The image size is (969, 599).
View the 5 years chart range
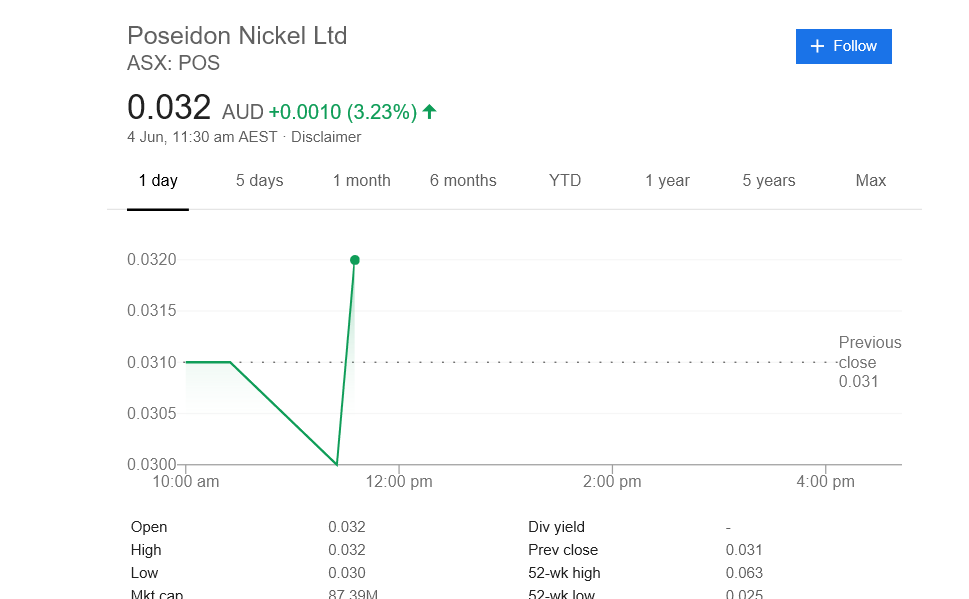(769, 181)
